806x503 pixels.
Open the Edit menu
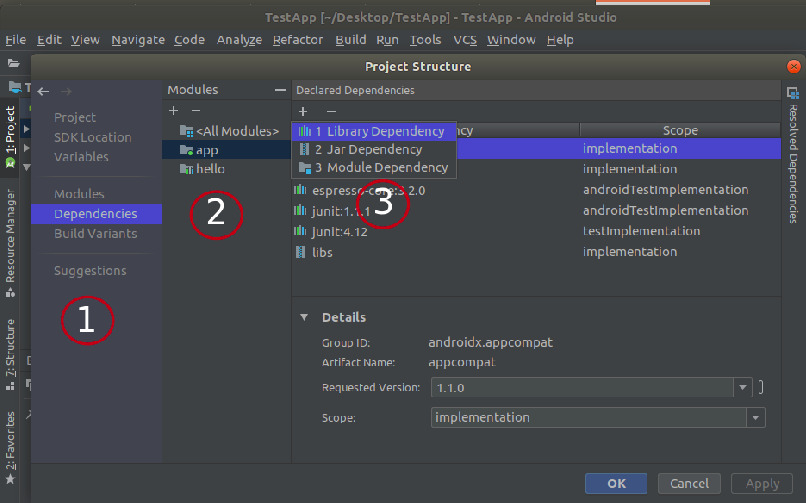[x=49, y=40]
